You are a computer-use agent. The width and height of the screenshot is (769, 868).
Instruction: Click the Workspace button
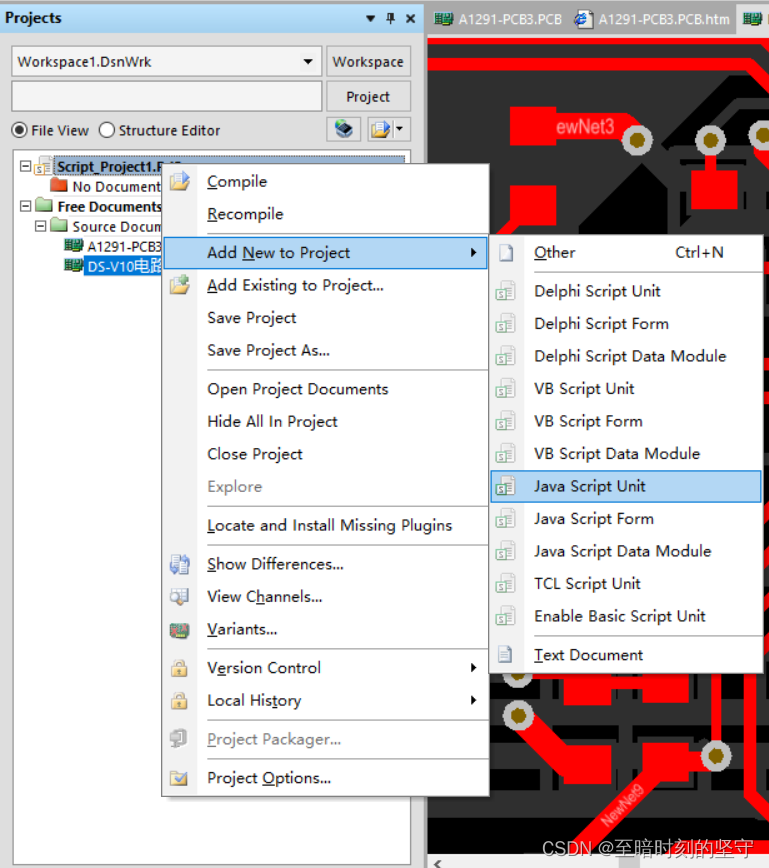click(368, 61)
